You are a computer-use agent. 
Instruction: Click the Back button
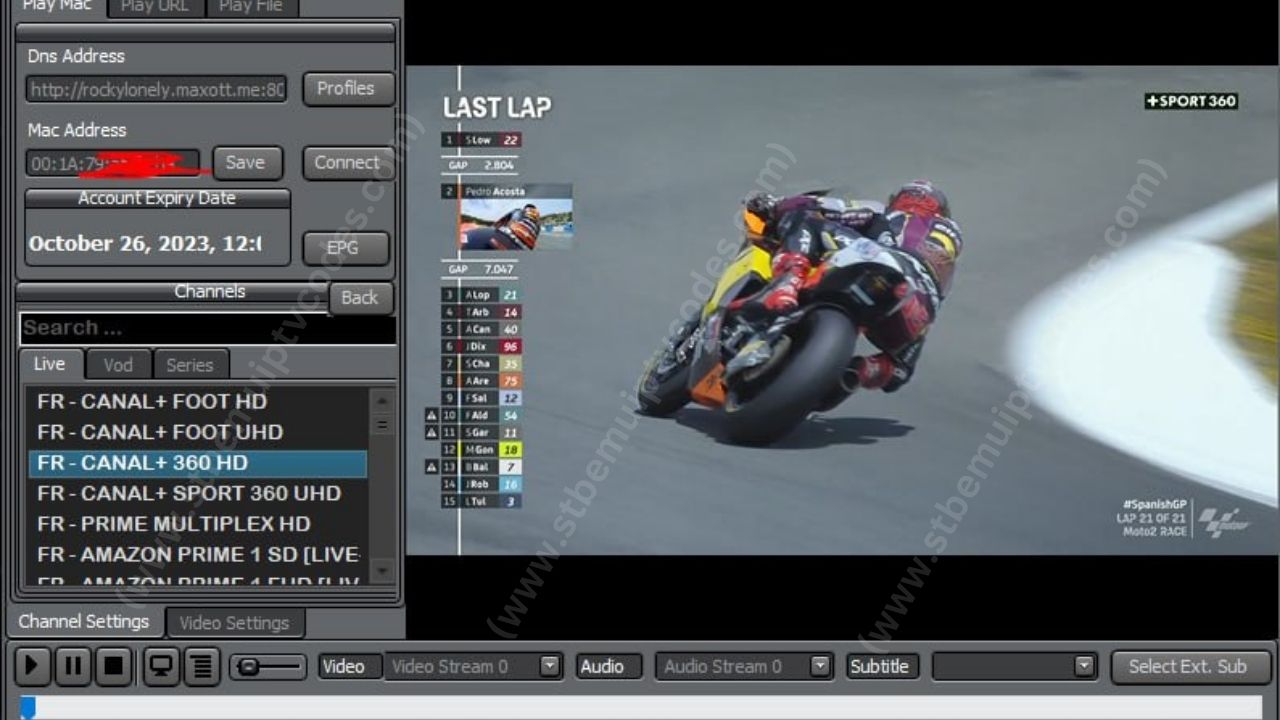tap(360, 298)
